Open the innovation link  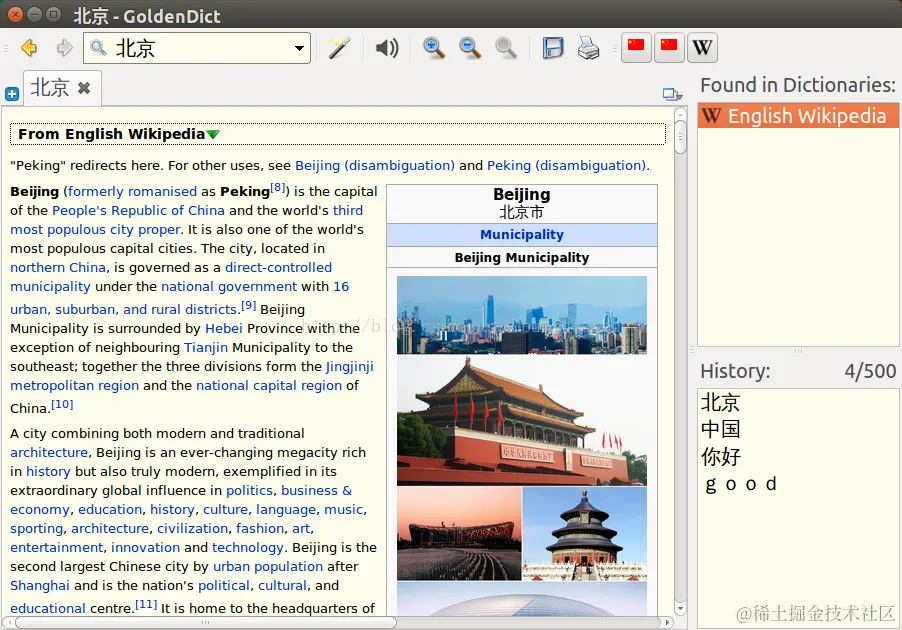coord(146,547)
